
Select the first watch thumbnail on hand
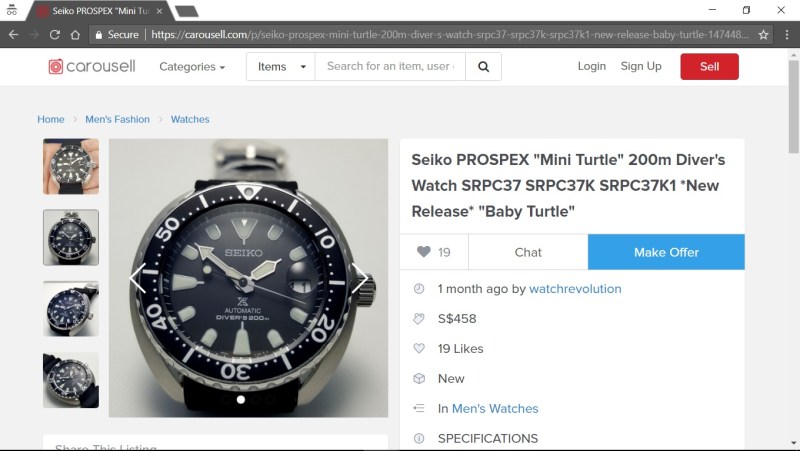(71, 166)
